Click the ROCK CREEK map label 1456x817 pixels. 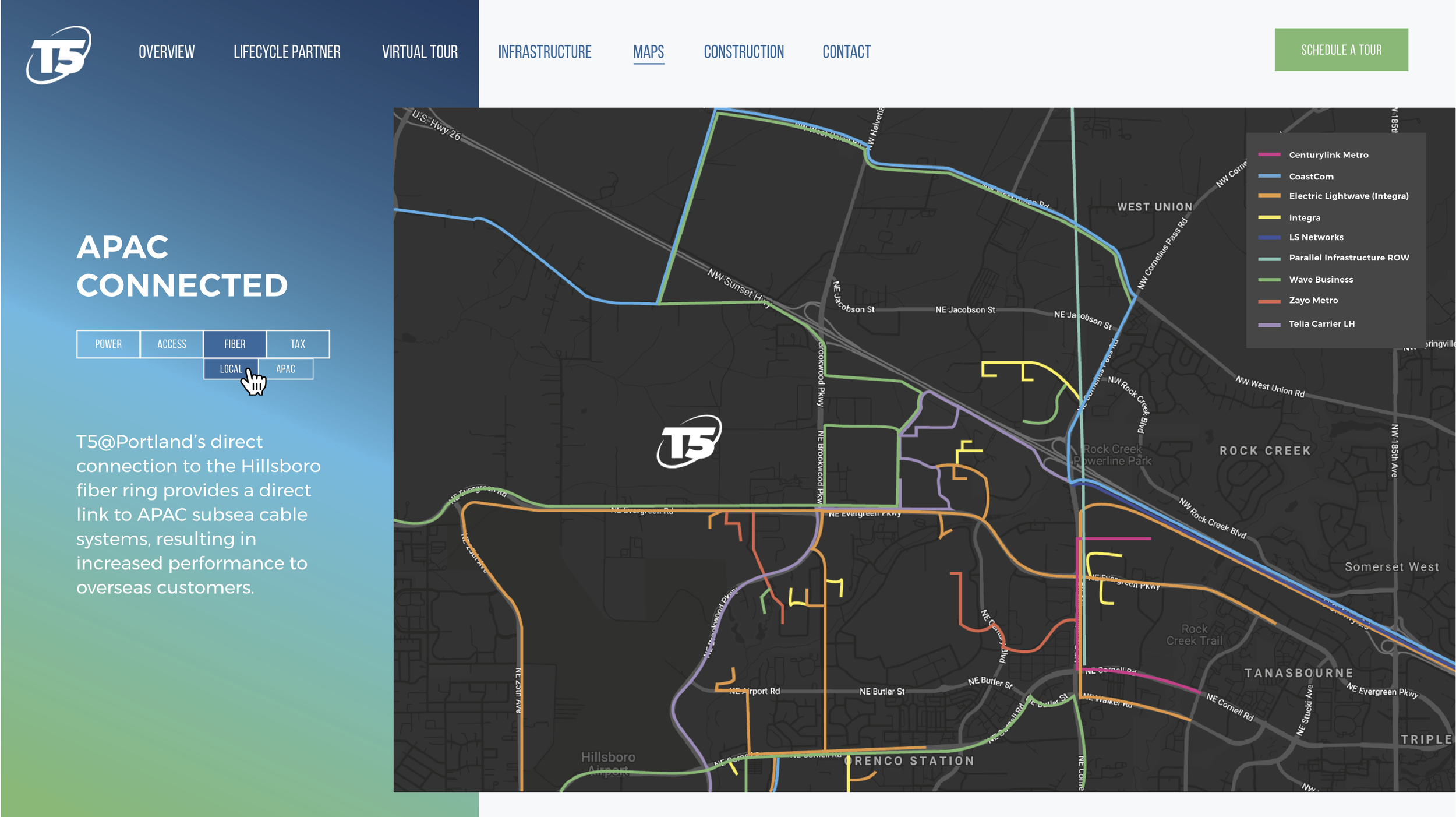(x=1265, y=450)
